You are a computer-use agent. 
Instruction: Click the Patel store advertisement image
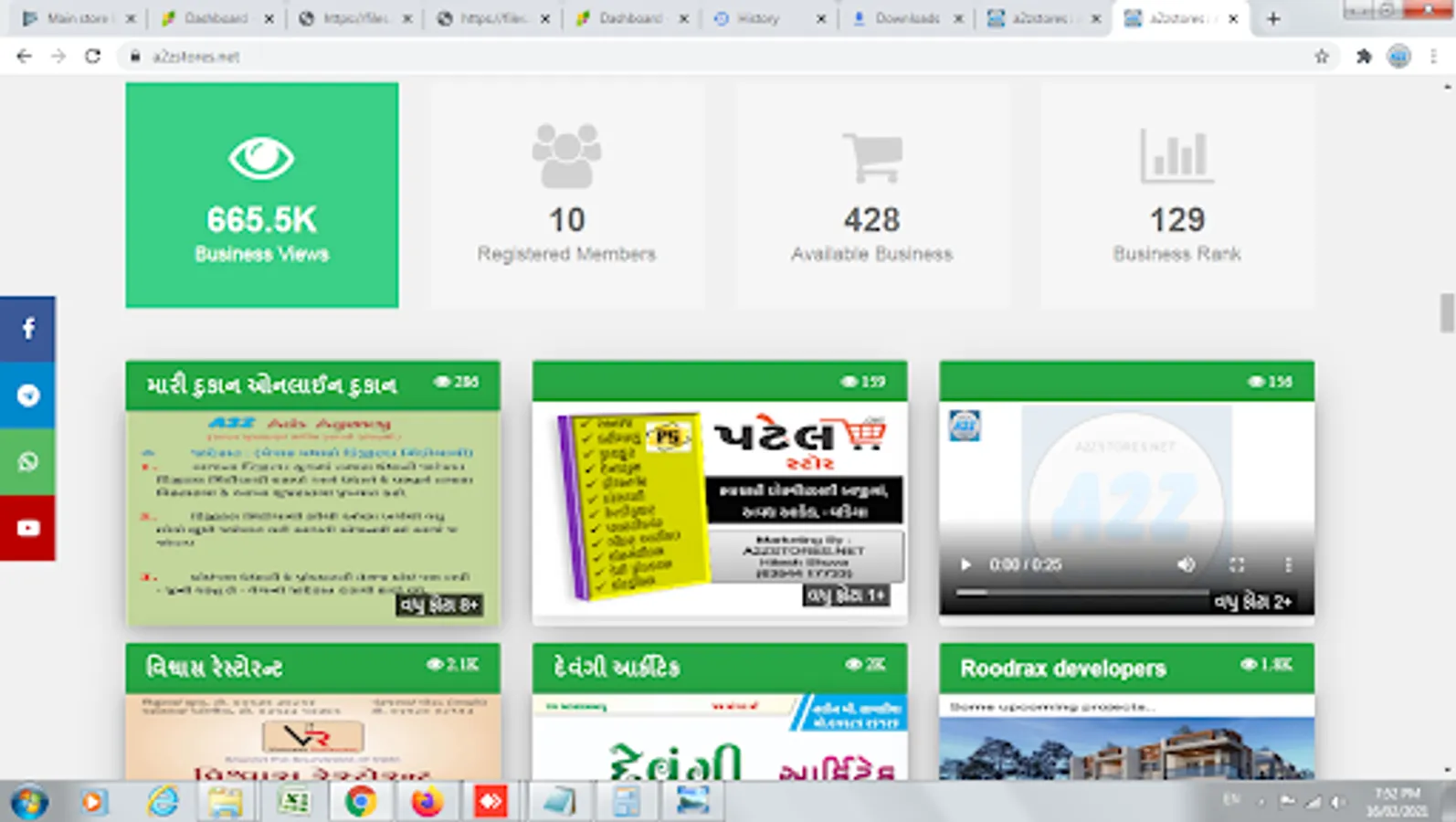click(720, 508)
